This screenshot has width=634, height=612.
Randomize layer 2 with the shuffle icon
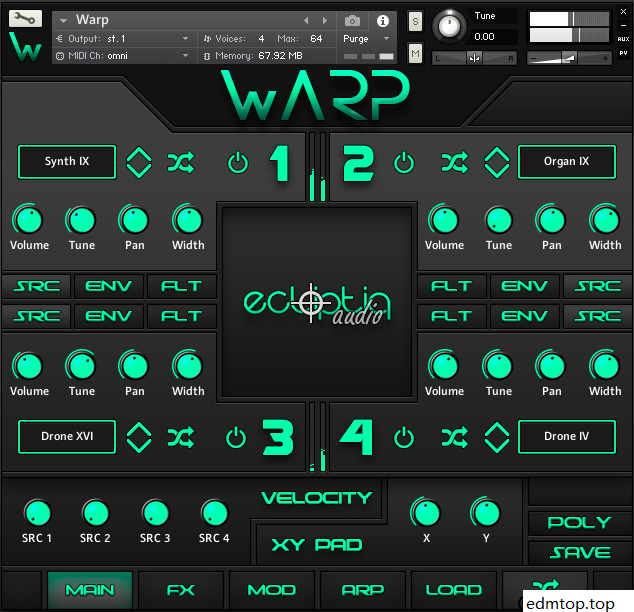(455, 162)
